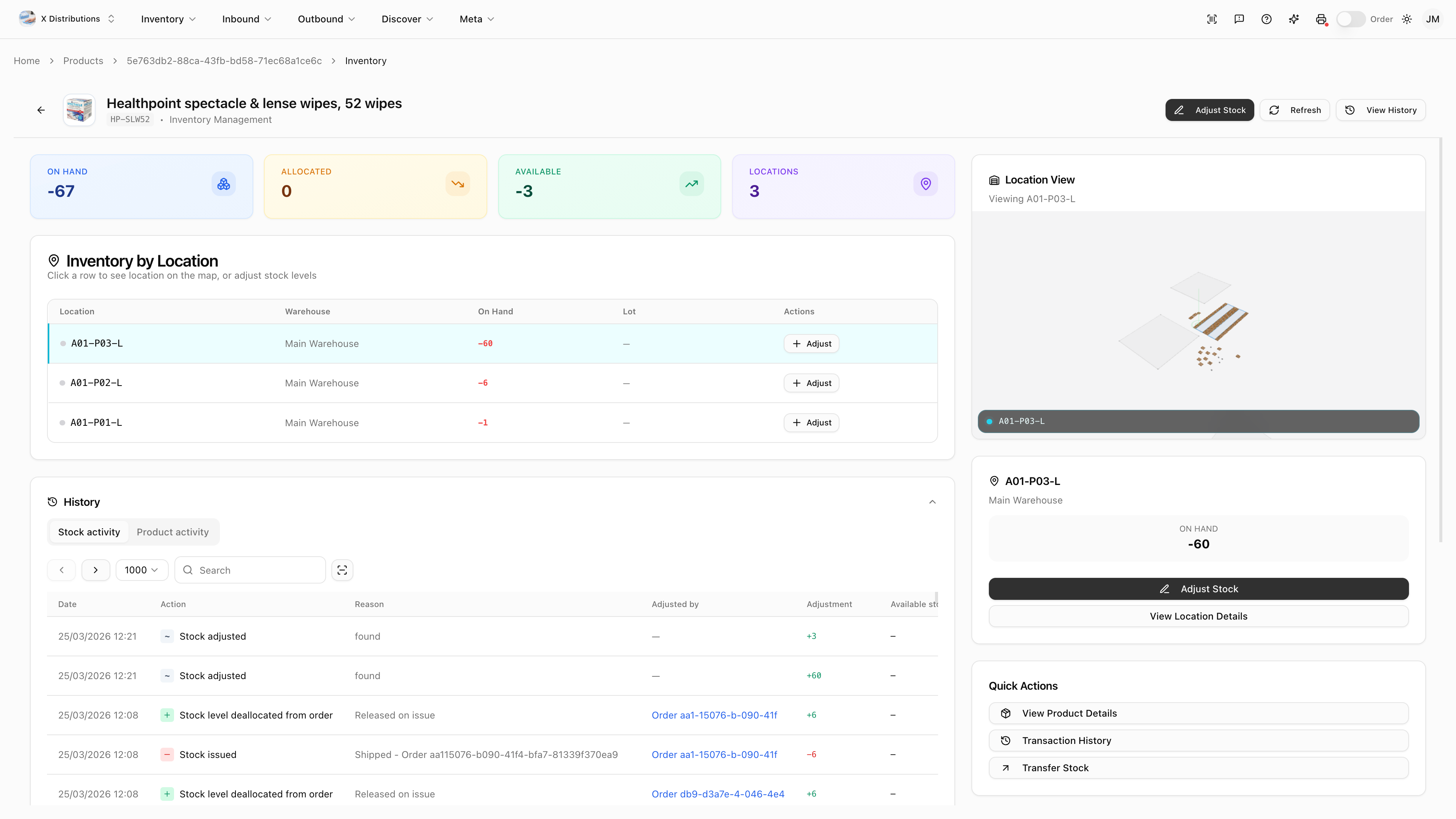The height and width of the screenshot is (819, 1456).
Task: Click the Available trending-up icon
Action: [692, 184]
